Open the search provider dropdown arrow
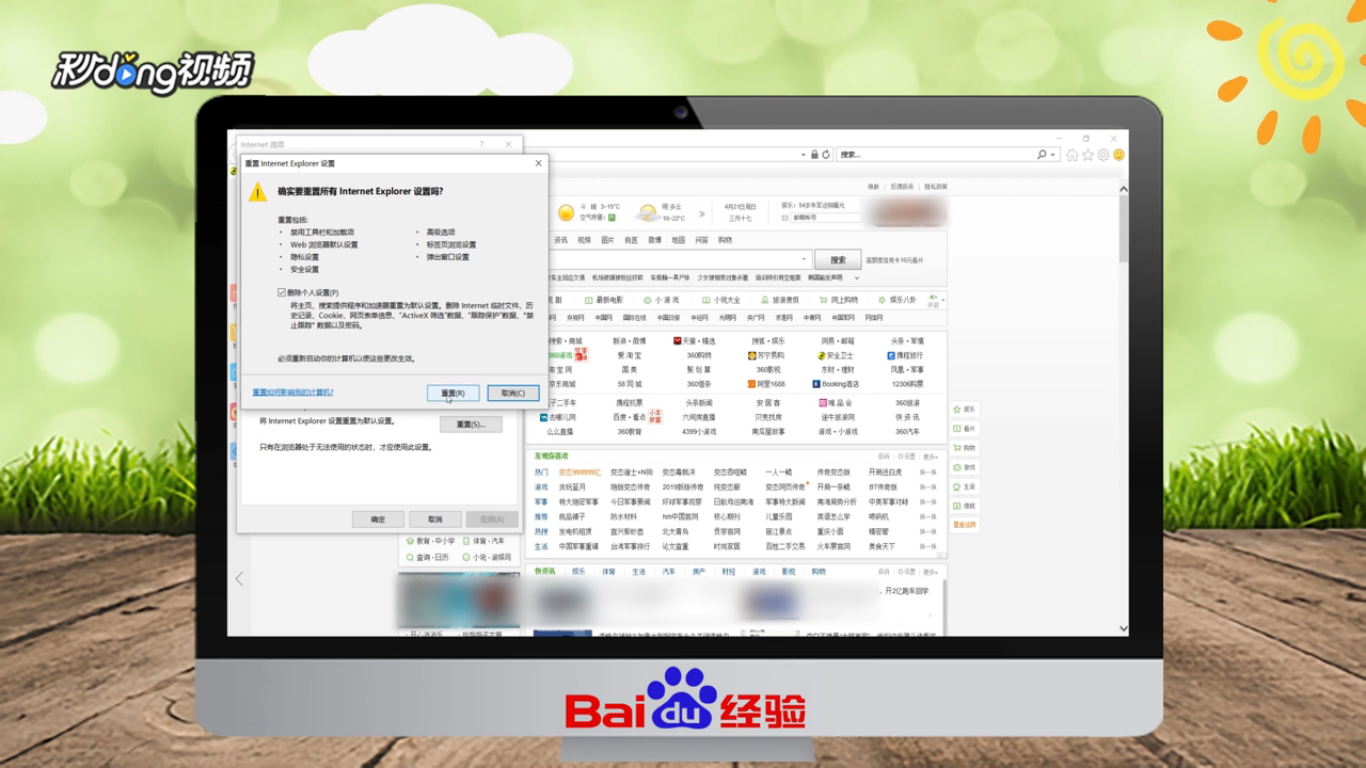1366x768 pixels. click(x=1054, y=155)
